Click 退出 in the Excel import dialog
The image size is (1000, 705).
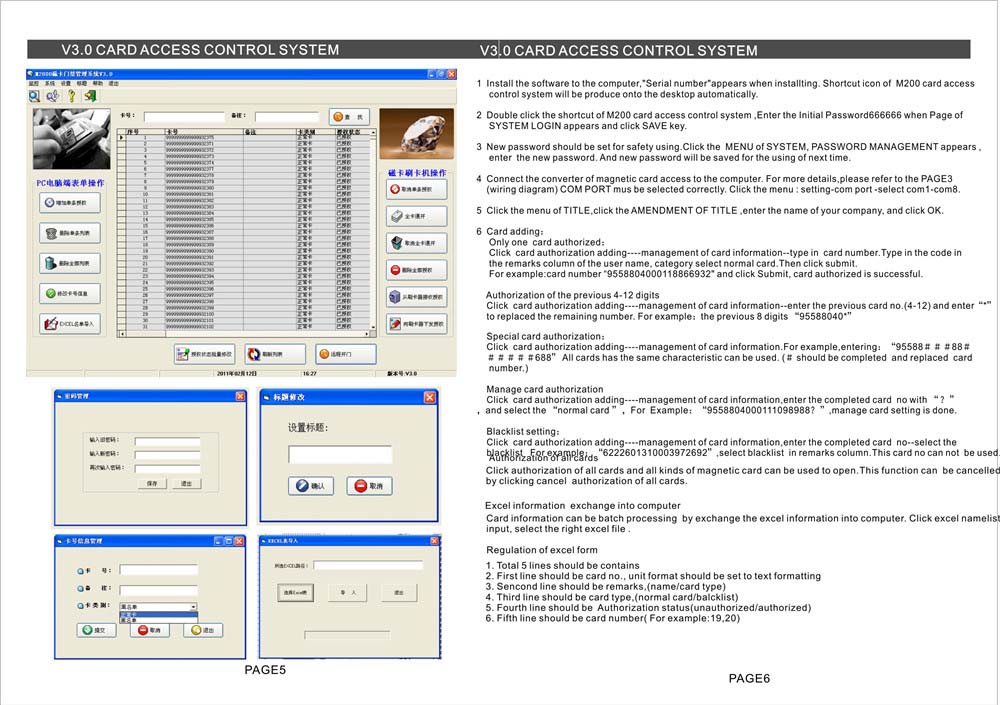[x=399, y=593]
